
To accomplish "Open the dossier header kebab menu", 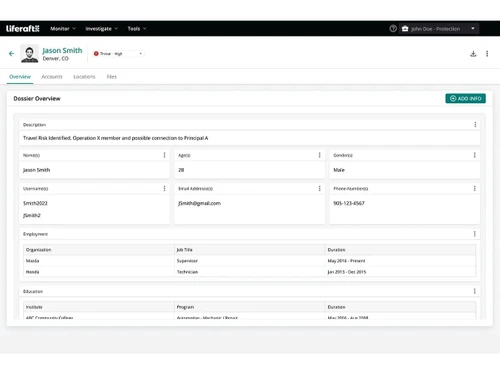I will 487,54.
